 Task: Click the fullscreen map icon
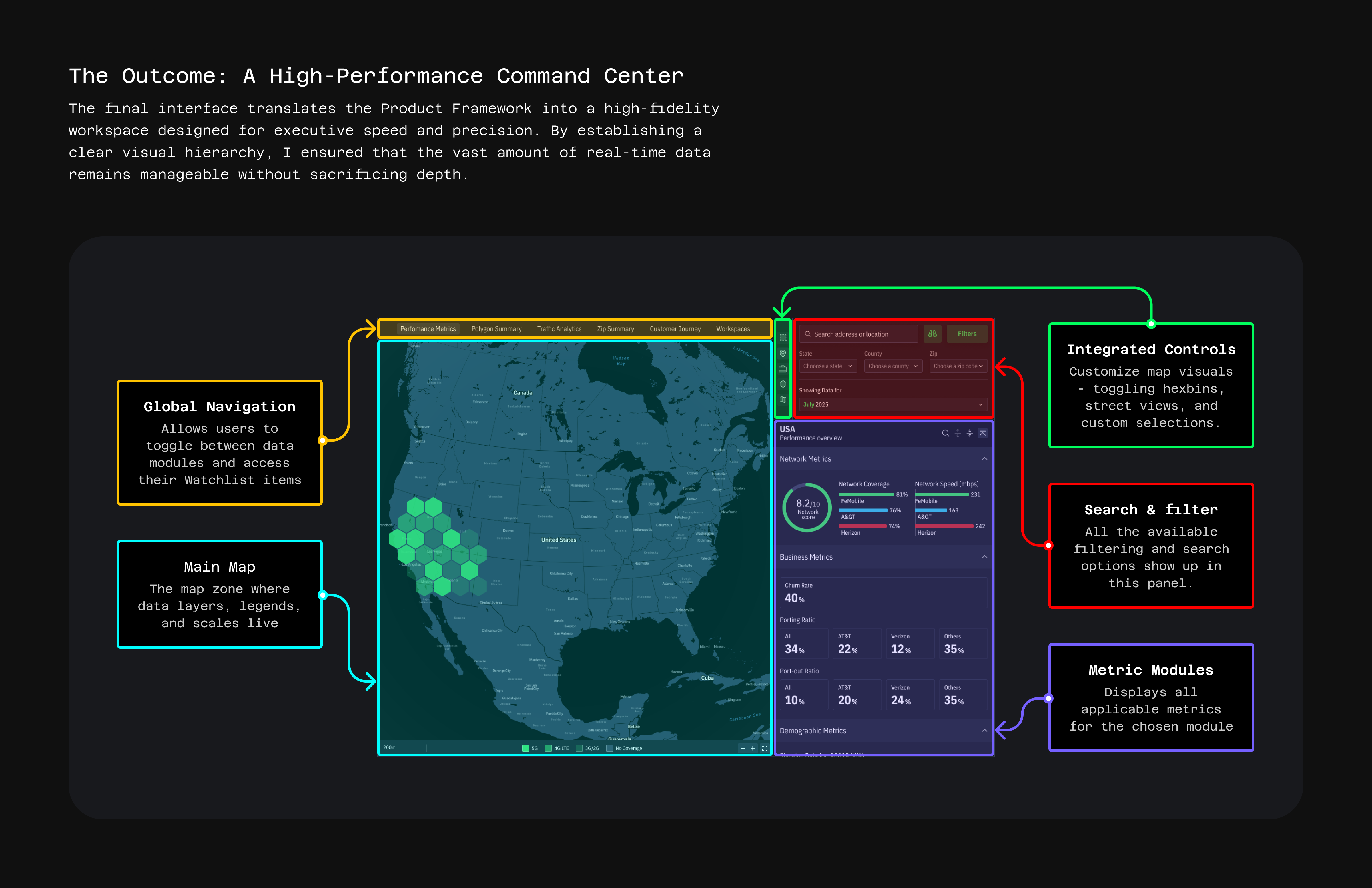click(764, 748)
